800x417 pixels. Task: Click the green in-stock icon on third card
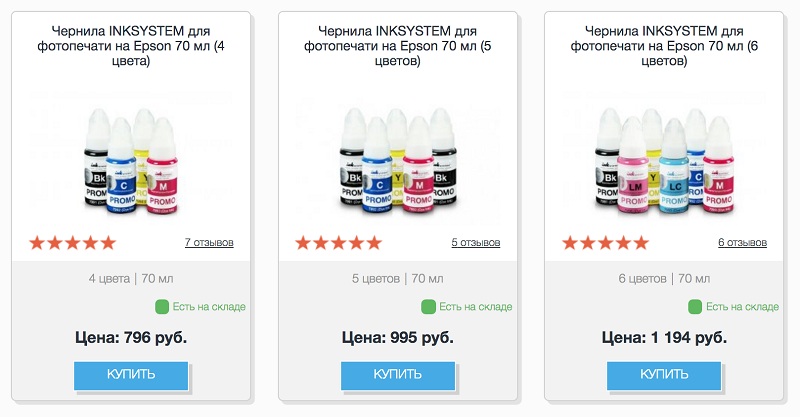695,307
